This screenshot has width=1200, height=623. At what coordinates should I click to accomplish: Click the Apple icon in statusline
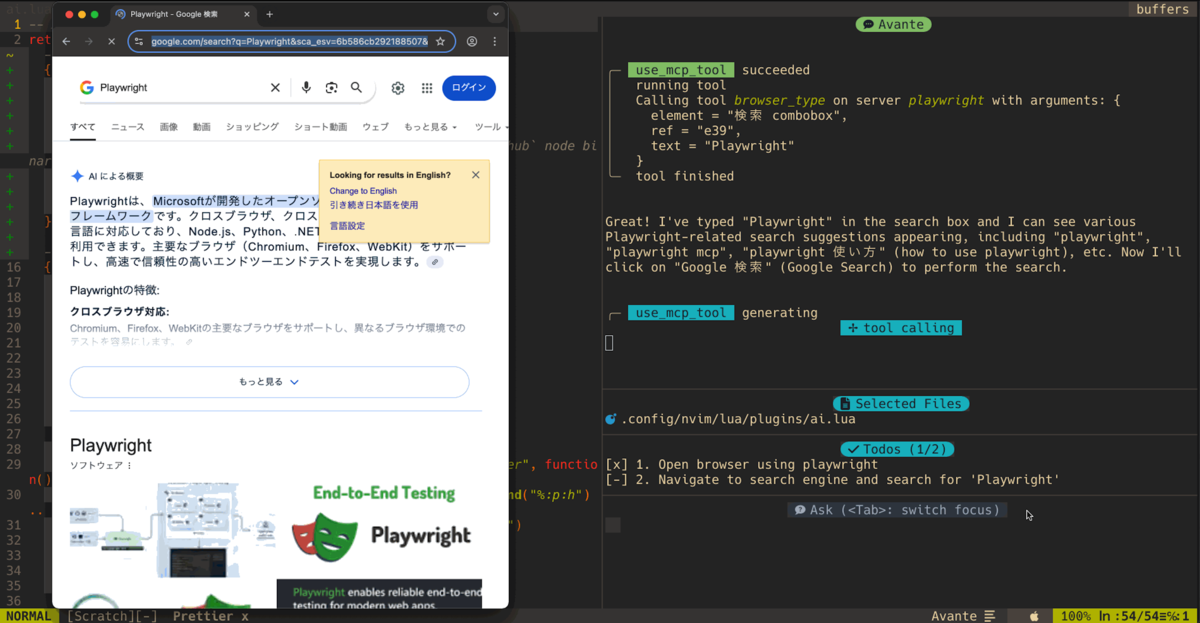(x=1034, y=616)
